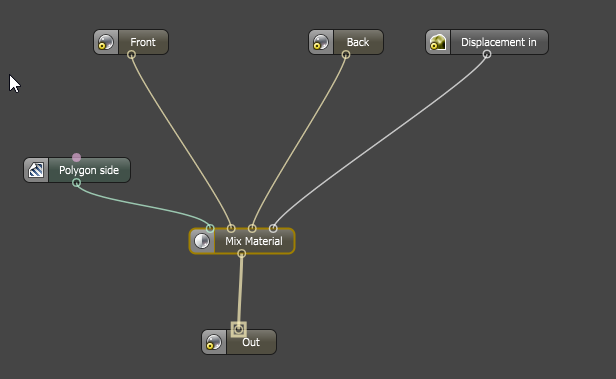Image resolution: width=616 pixels, height=379 pixels.
Task: Select the Back node label
Action: [x=358, y=42]
